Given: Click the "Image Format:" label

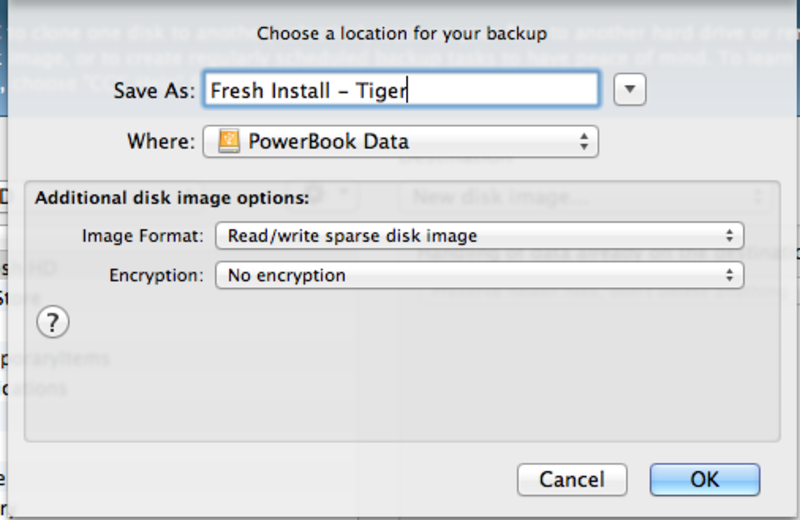Looking at the screenshot, I should 143,237.
